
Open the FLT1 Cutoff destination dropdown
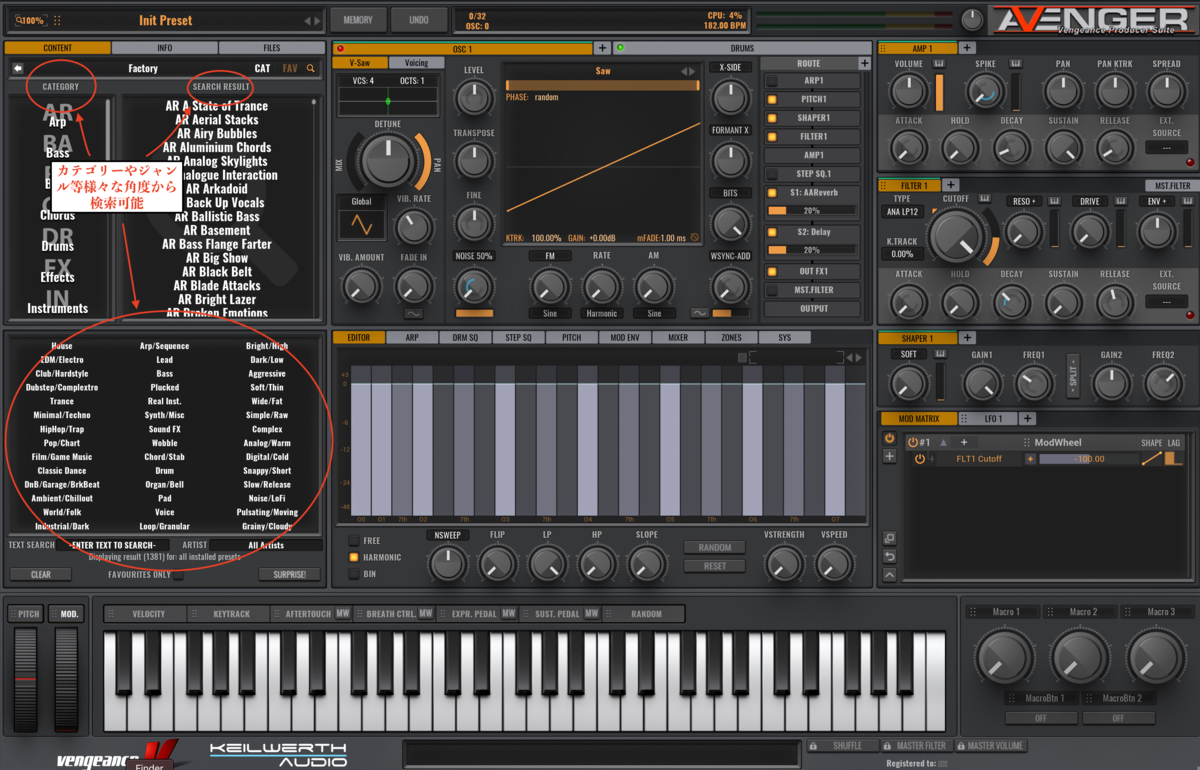point(978,459)
